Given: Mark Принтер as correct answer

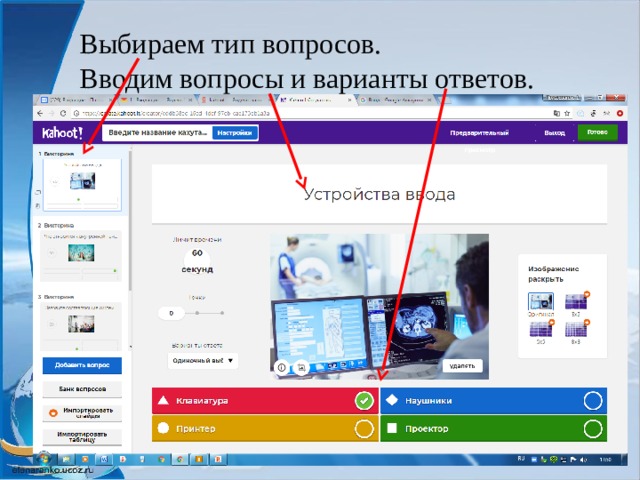Looking at the screenshot, I should tap(364, 429).
